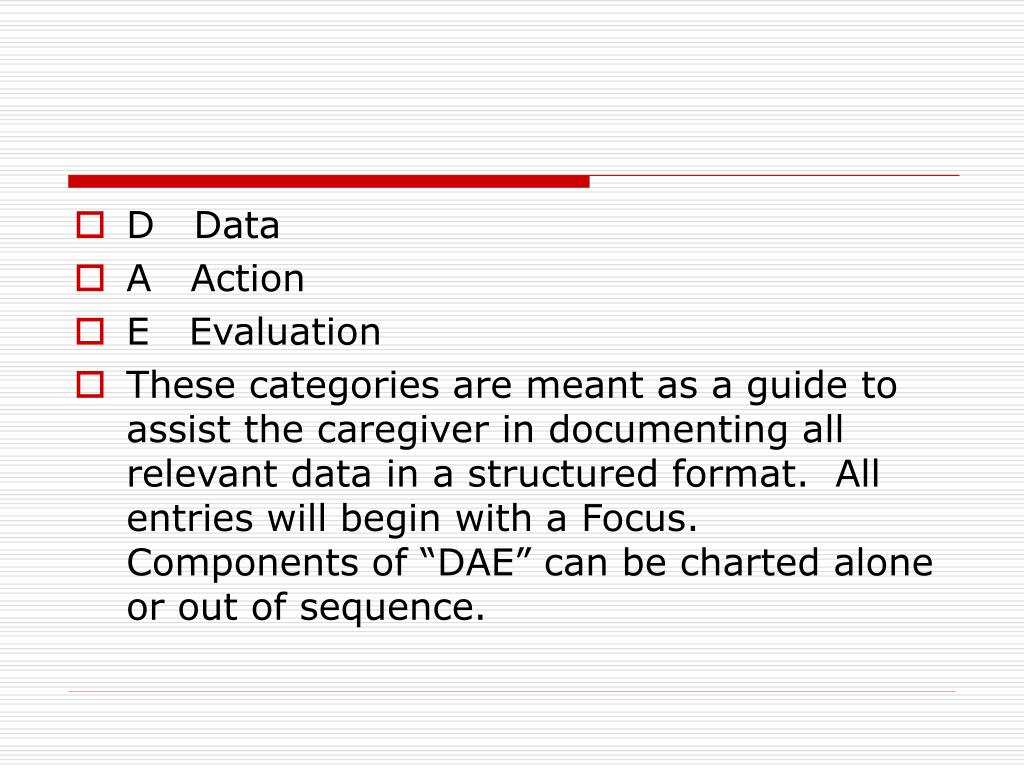Click the thin gray footer line

tap(512, 691)
